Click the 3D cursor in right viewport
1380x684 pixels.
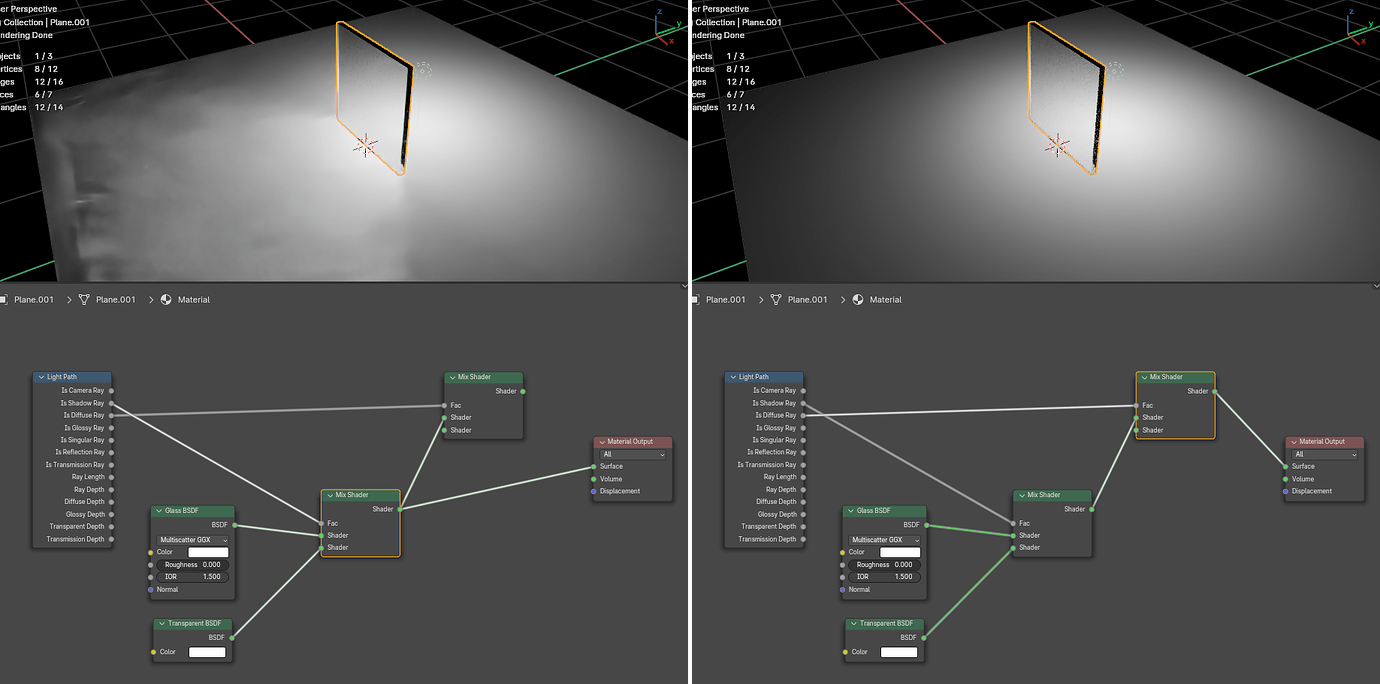[x=1057, y=146]
